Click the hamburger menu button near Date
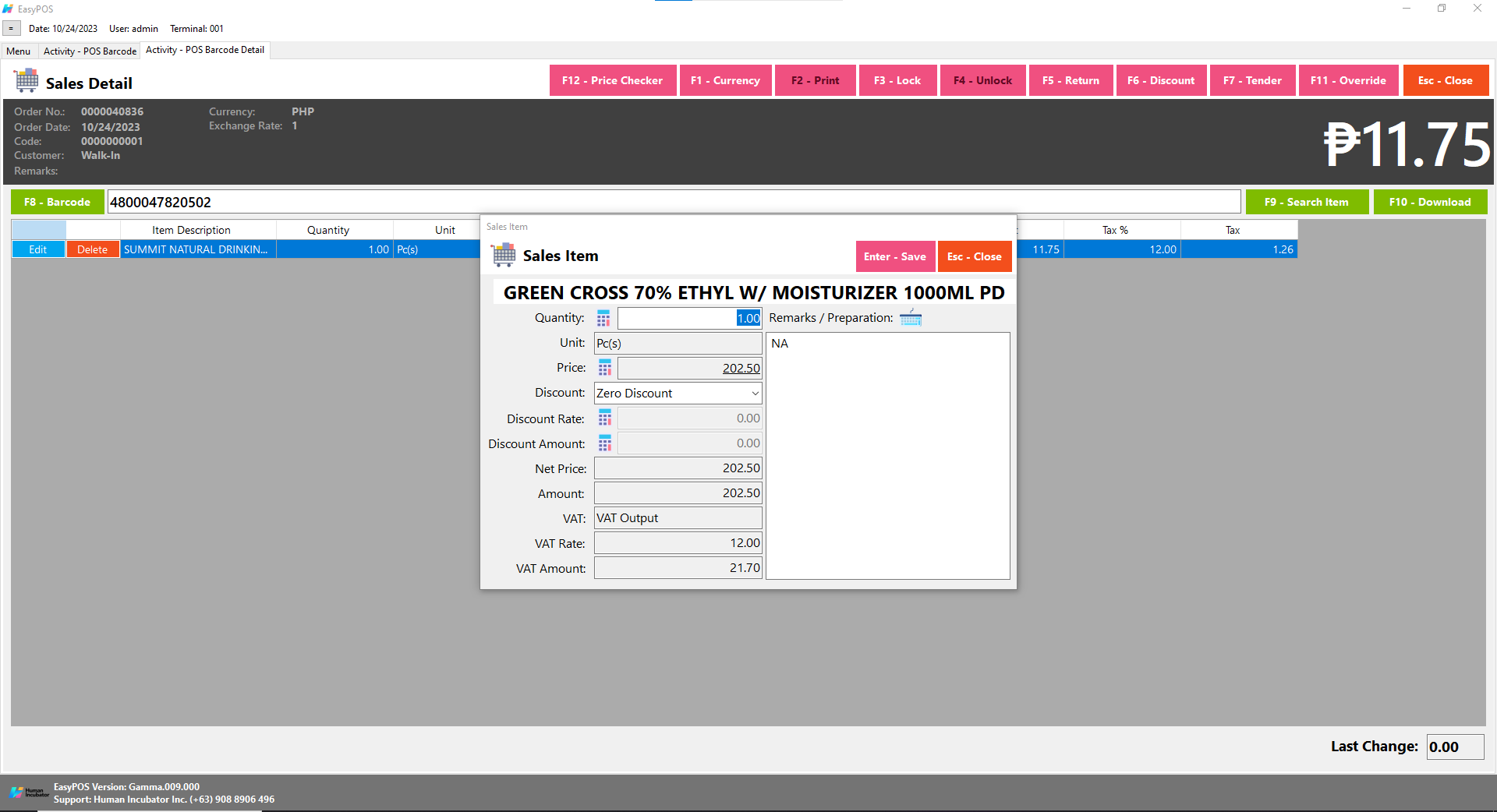The height and width of the screenshot is (812, 1497). pyautogui.click(x=11, y=29)
